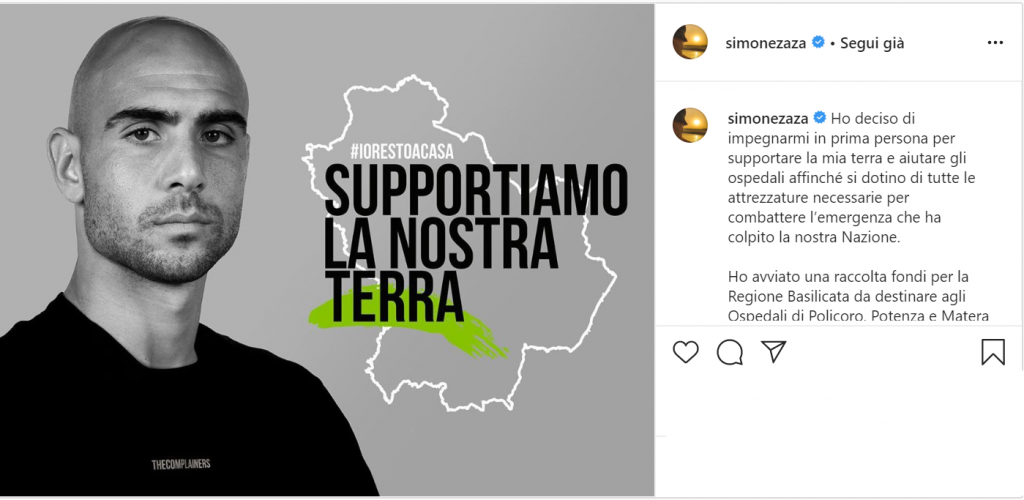
Task: Like the post with heart icon
Action: click(x=686, y=352)
